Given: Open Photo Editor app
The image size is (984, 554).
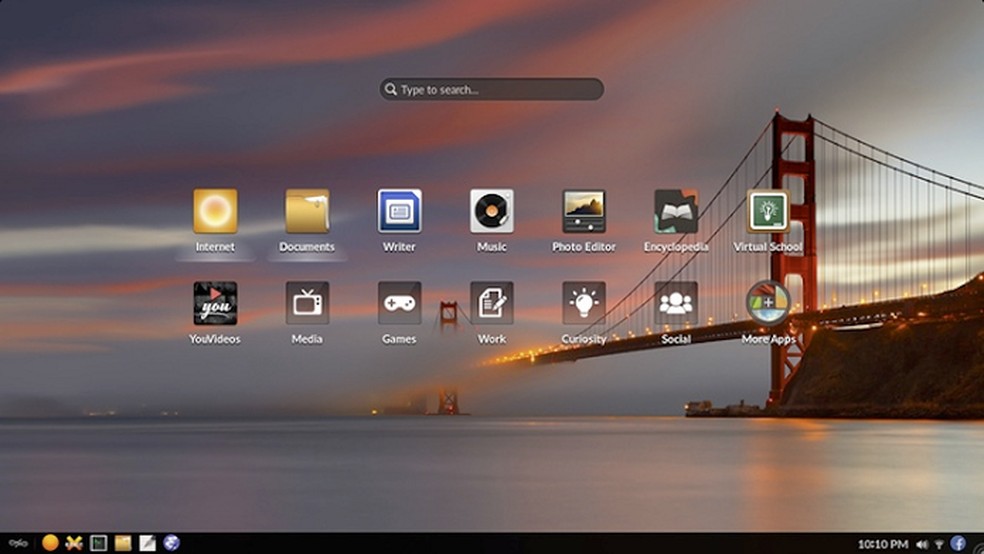Looking at the screenshot, I should (584, 211).
